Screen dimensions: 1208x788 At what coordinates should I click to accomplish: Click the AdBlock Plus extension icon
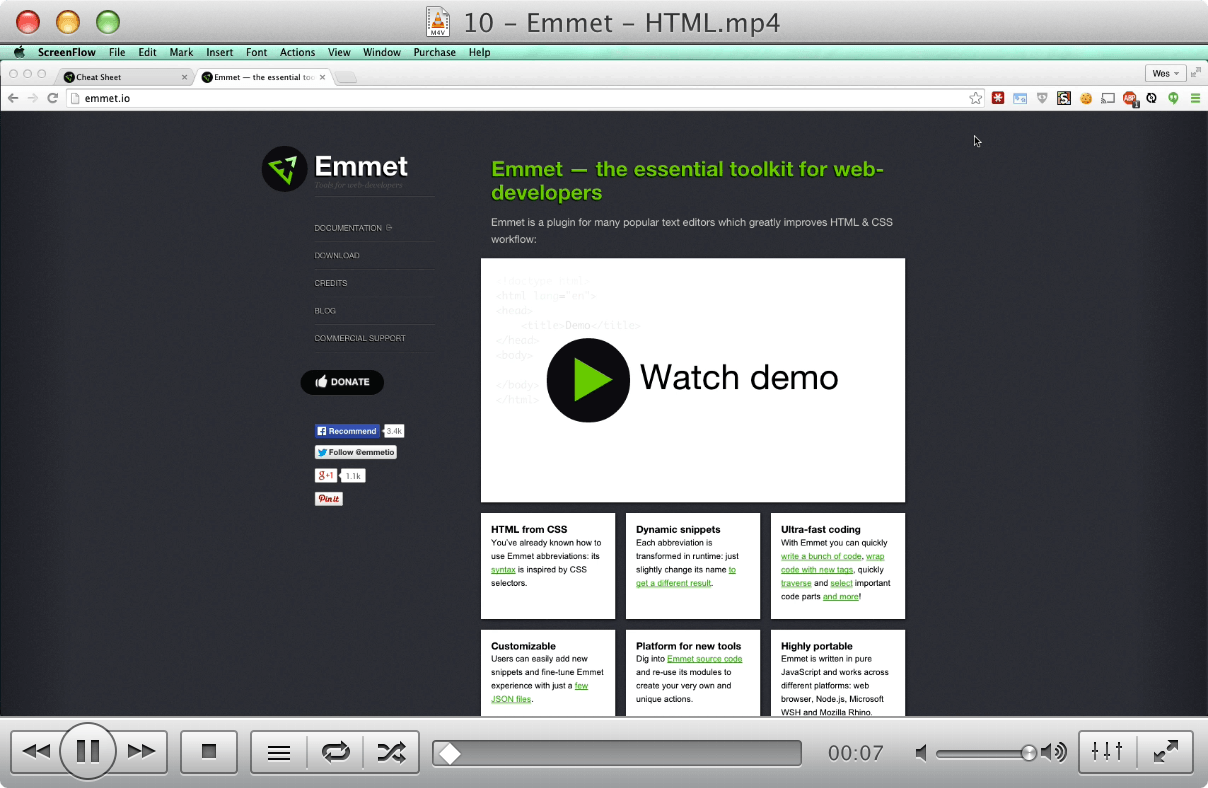[x=1129, y=98]
